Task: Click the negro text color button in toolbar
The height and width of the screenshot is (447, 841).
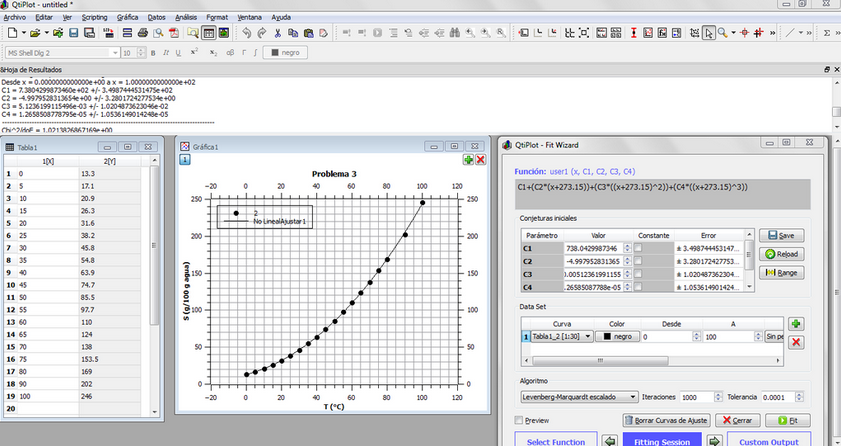Action: click(285, 53)
